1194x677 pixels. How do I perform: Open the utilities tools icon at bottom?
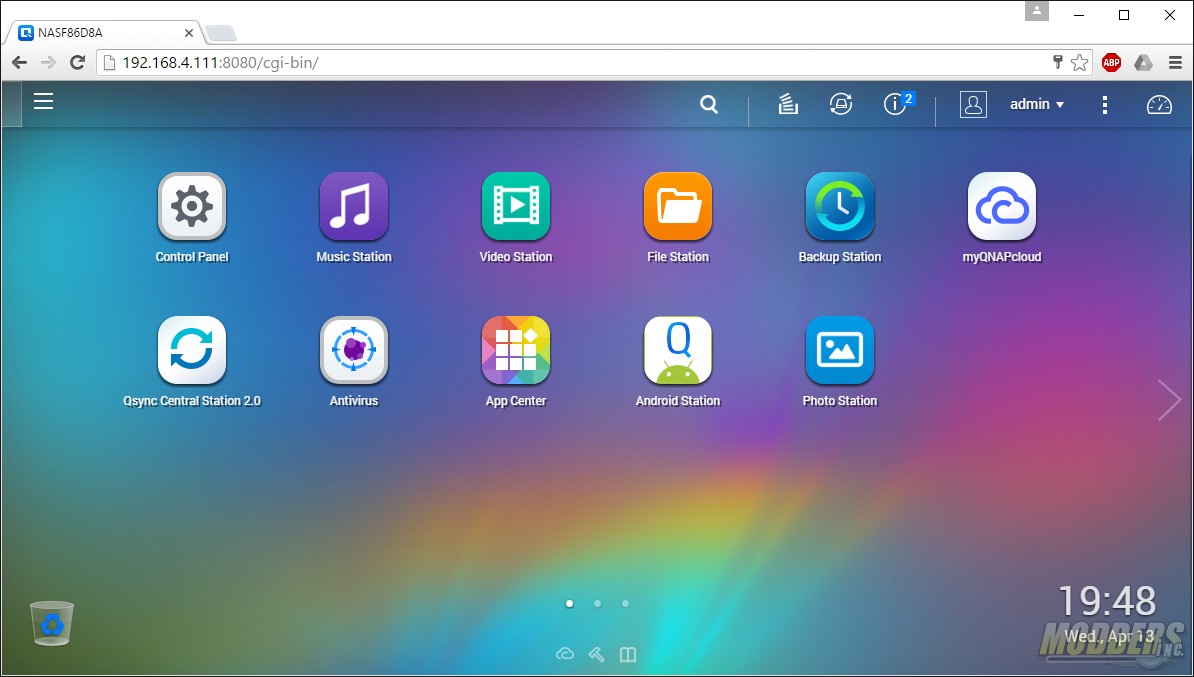596,654
